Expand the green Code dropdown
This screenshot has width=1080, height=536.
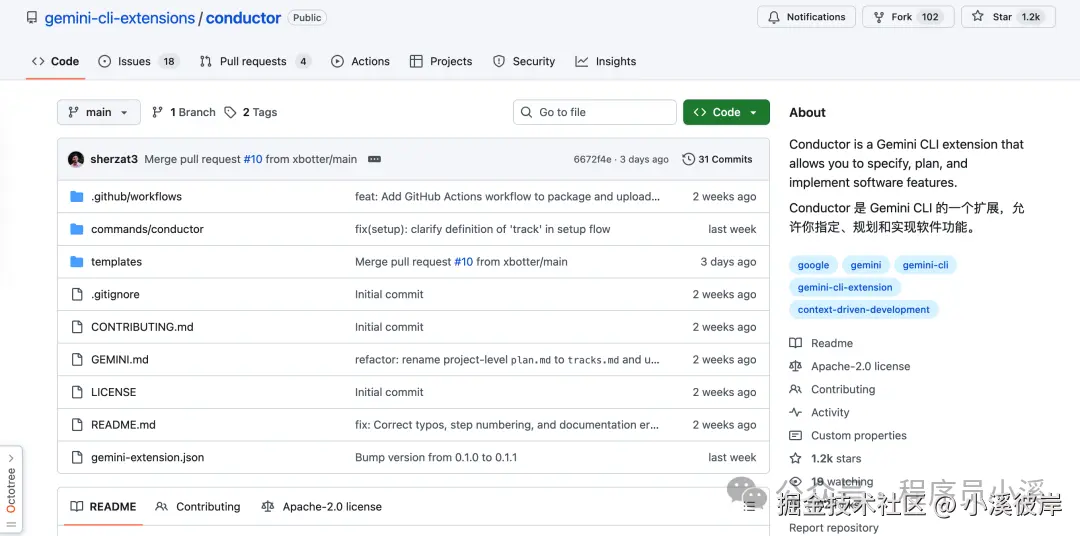point(726,112)
